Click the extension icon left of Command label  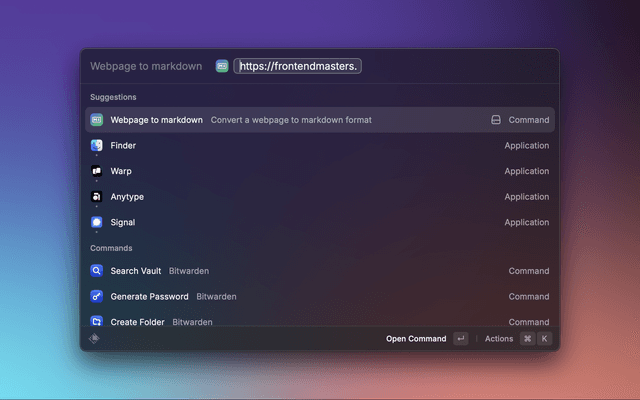click(495, 120)
